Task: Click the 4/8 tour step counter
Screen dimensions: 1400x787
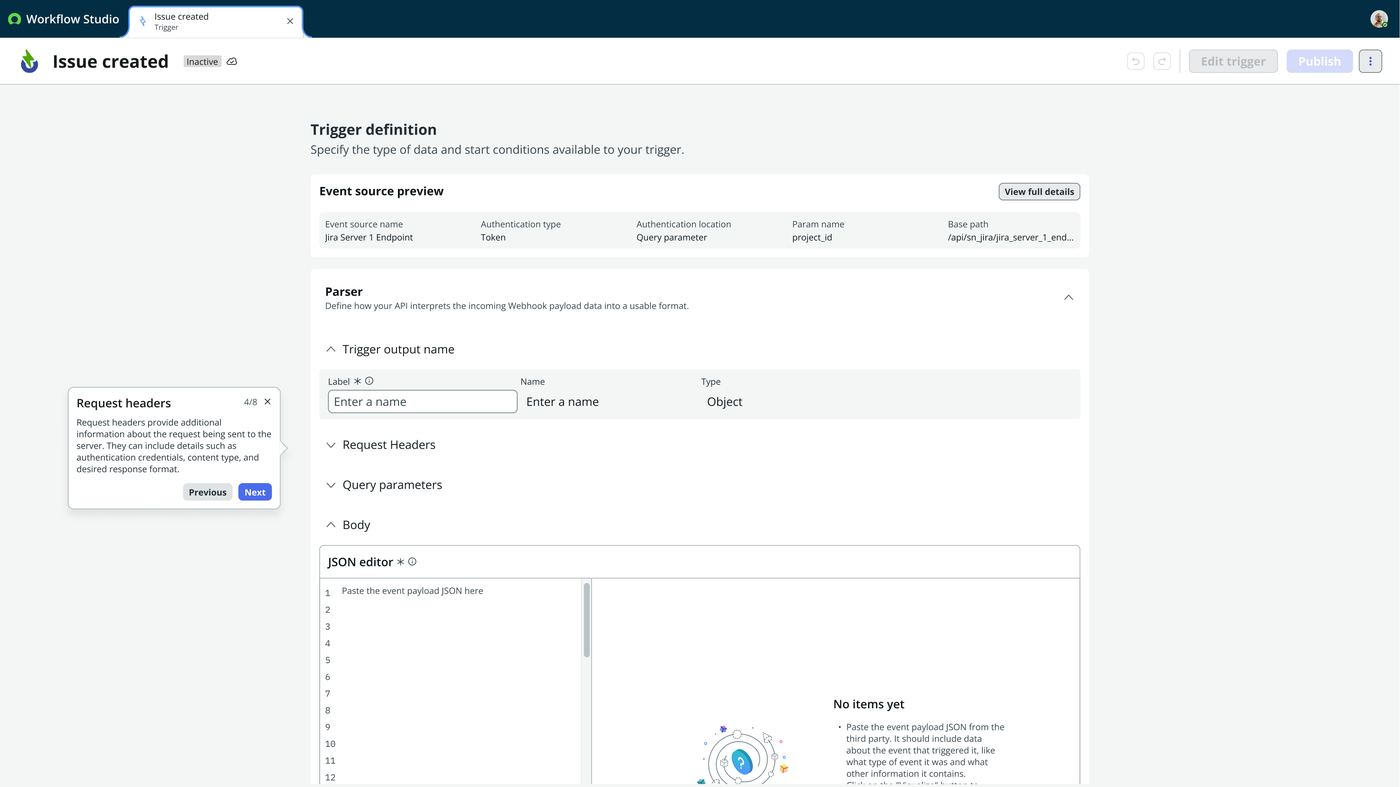Action: pyautogui.click(x=250, y=402)
